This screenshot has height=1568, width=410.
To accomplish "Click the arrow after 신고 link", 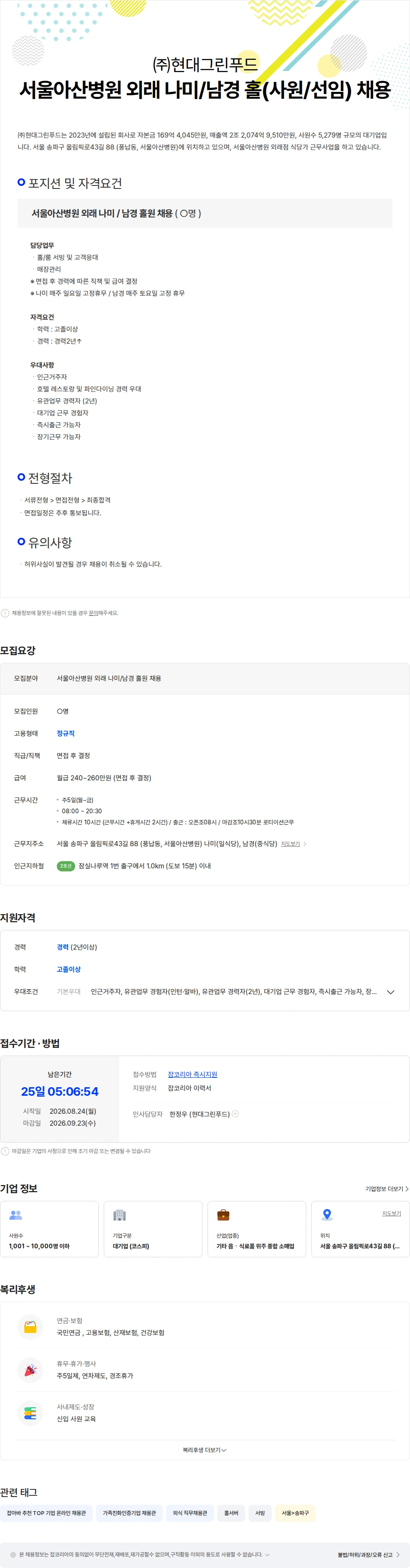I will pos(398,1555).
